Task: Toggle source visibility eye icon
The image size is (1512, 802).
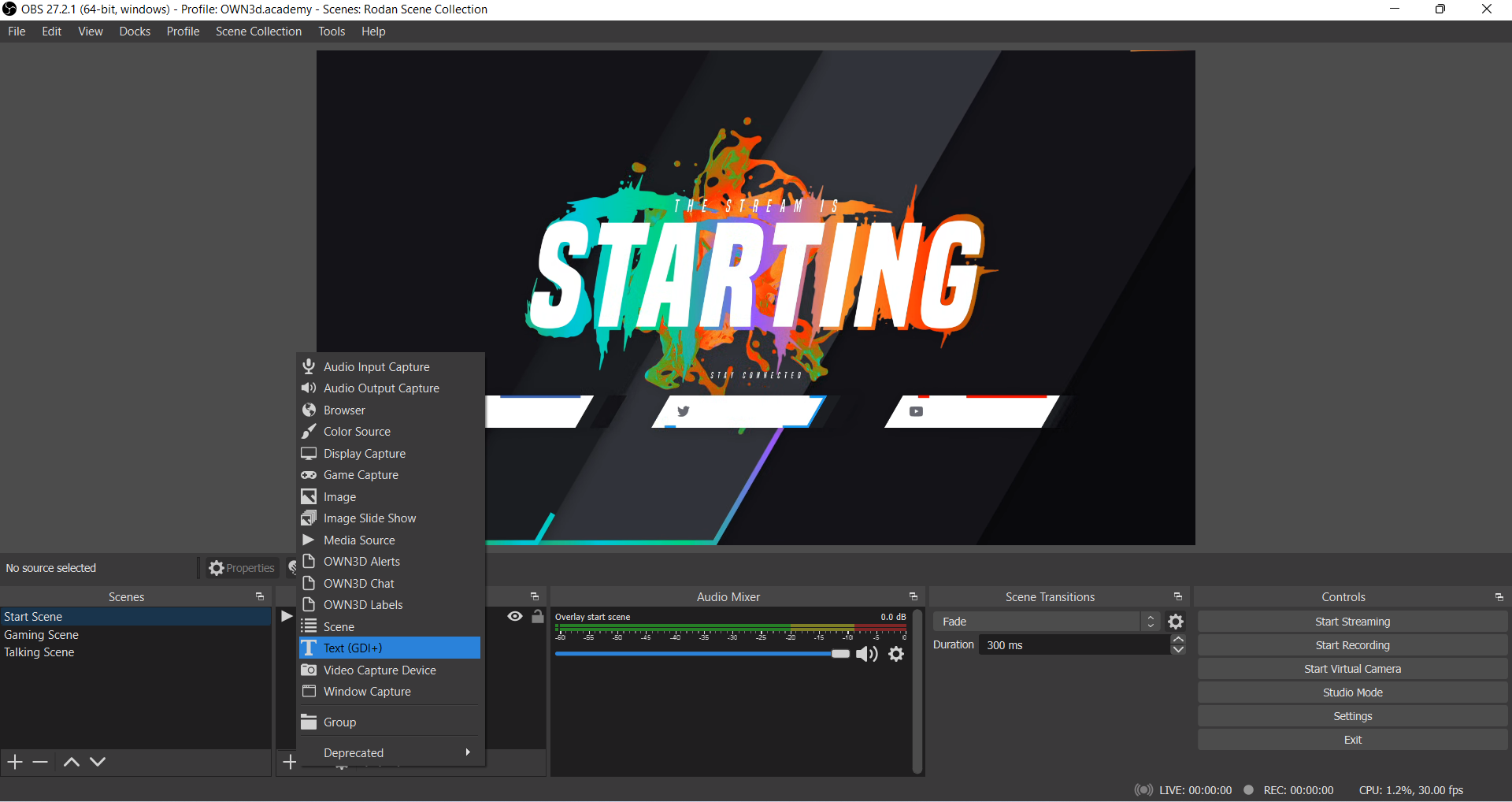Action: click(x=515, y=617)
